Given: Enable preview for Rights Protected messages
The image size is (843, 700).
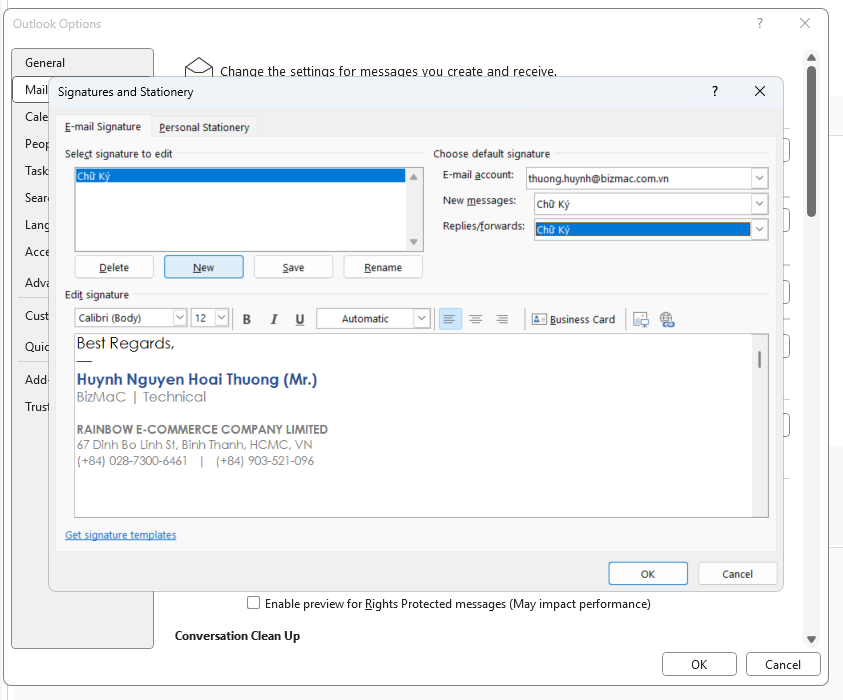Looking at the screenshot, I should (254, 603).
